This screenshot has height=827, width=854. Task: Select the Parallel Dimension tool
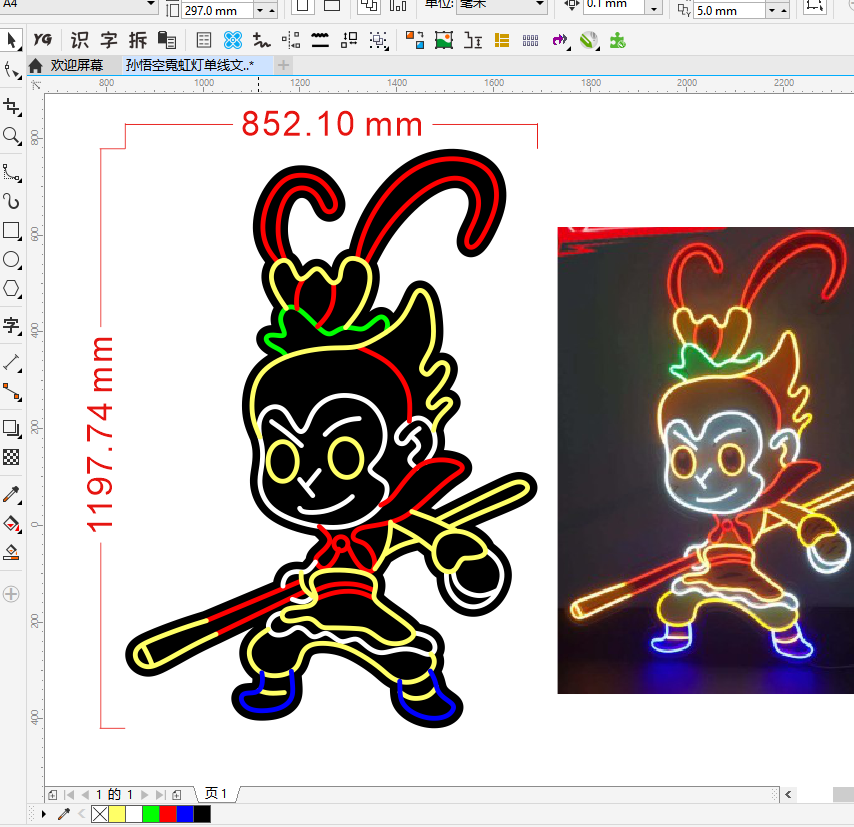pos(11,362)
